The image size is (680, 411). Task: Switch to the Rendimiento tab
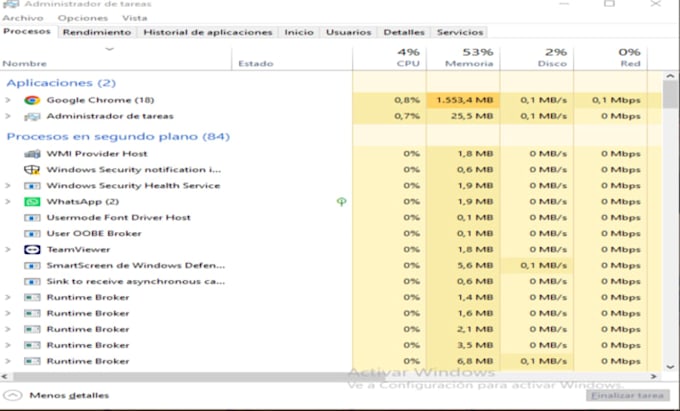97,33
